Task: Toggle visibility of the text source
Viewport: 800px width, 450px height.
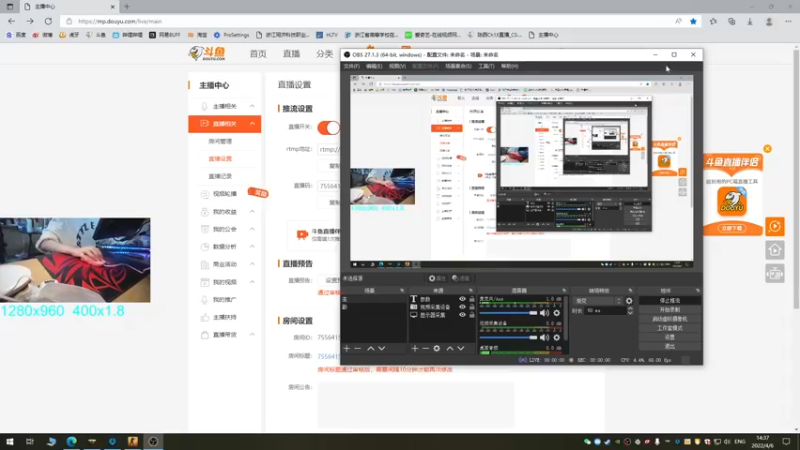Action: 462,299
